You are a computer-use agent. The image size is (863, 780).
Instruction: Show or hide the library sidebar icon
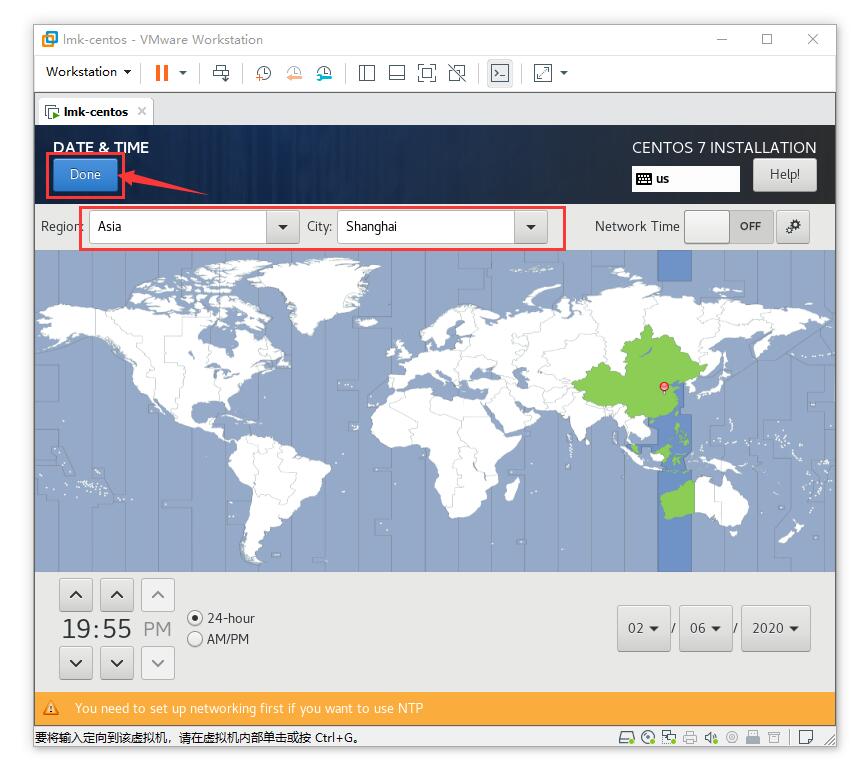tap(367, 73)
